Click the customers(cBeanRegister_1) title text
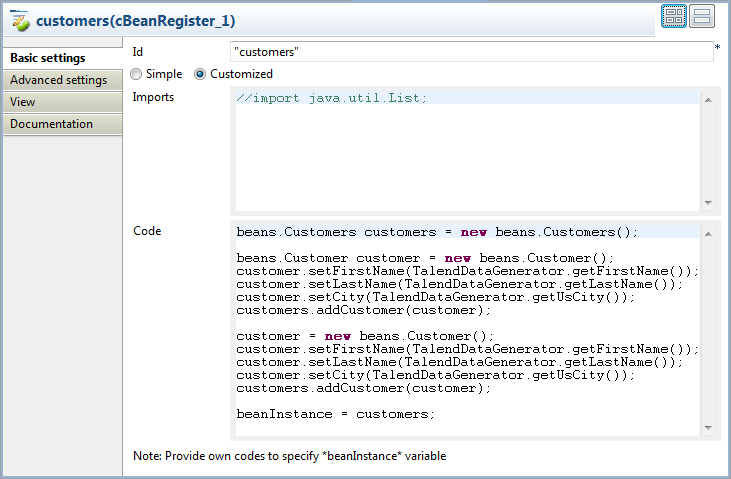The height and width of the screenshot is (479, 731). pos(135,21)
